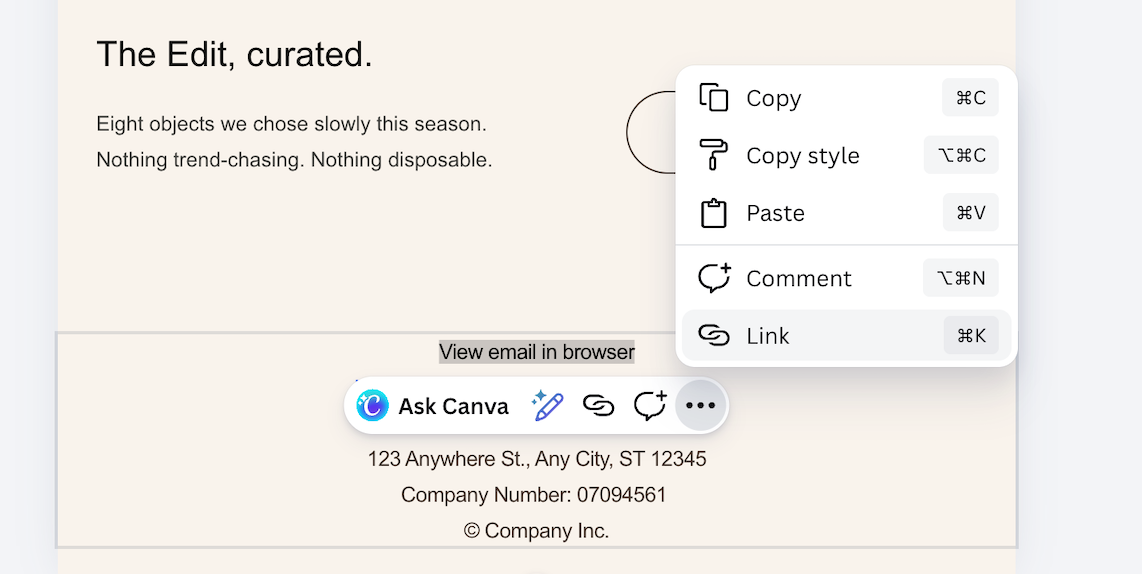The height and width of the screenshot is (574, 1142).
Task: Select the "© Company Inc." footer text
Action: (536, 531)
